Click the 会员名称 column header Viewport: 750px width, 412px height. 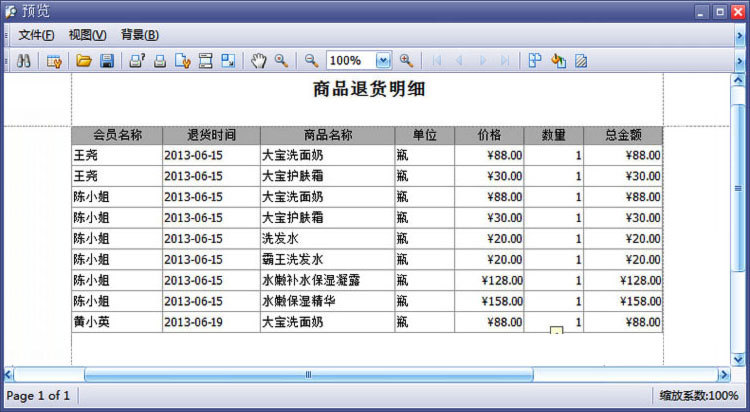[x=117, y=135]
